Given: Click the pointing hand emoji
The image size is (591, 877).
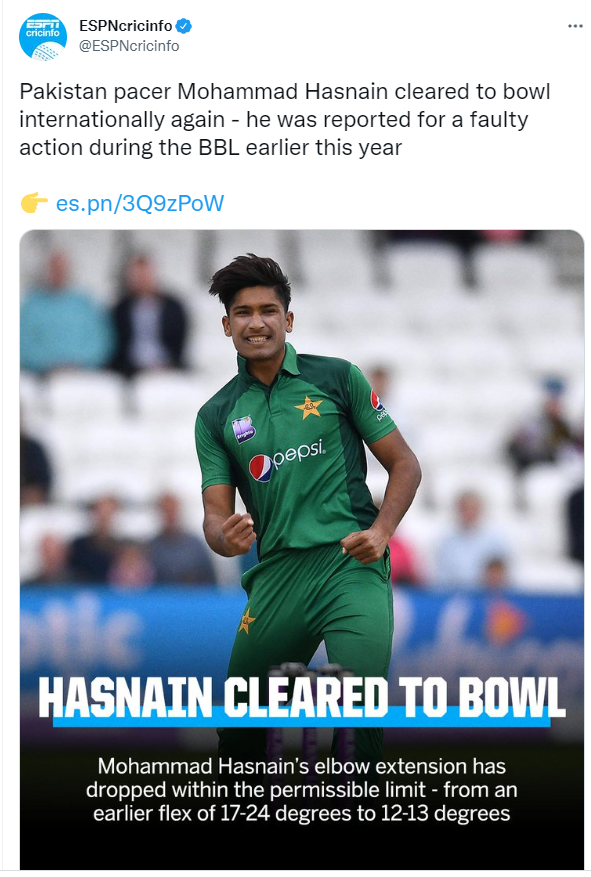Looking at the screenshot, I should tap(34, 203).
